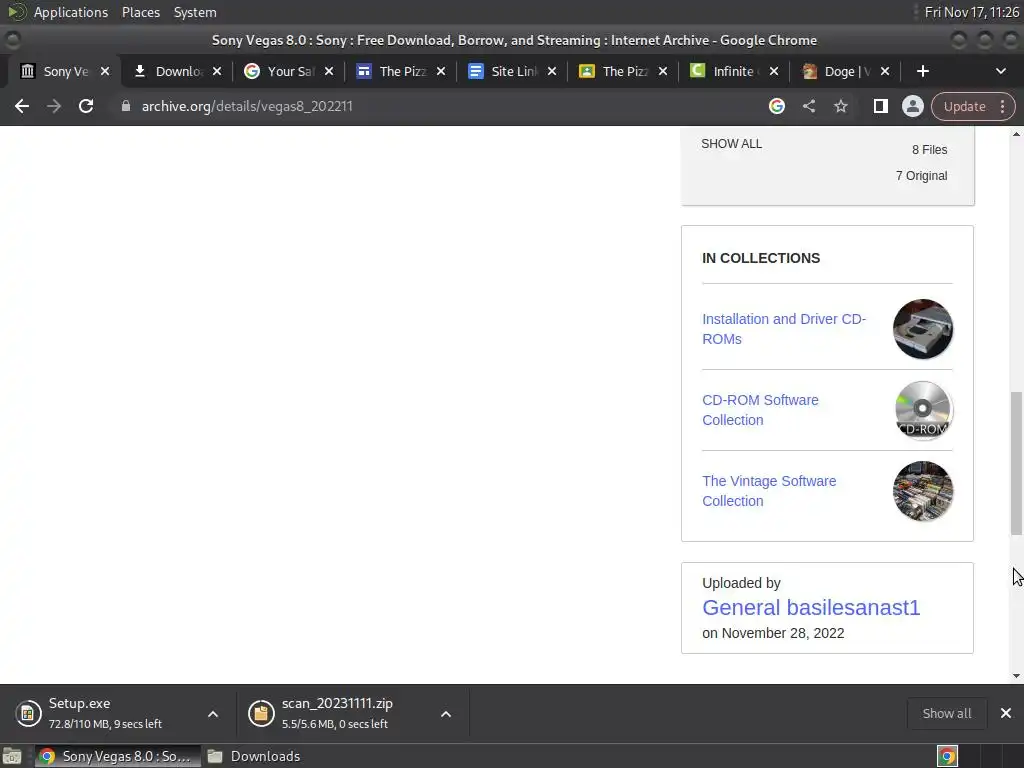The image size is (1024, 768).
Task: Click the Chrome window menu button in titlebar
Action: [12, 40]
